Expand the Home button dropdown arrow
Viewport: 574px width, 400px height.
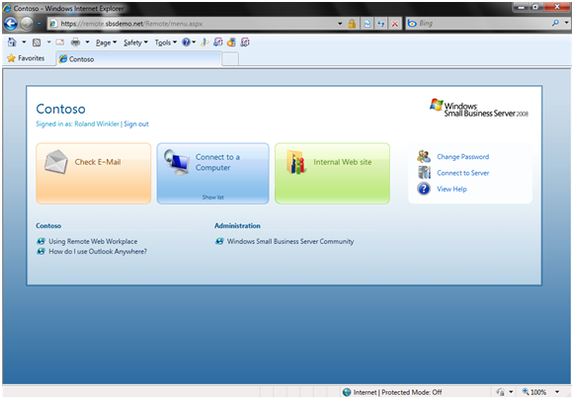point(24,42)
